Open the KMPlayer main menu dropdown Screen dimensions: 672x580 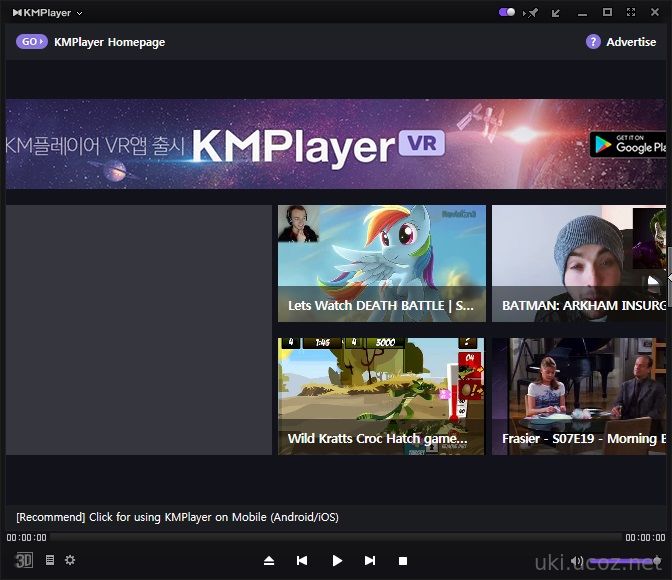coord(47,13)
